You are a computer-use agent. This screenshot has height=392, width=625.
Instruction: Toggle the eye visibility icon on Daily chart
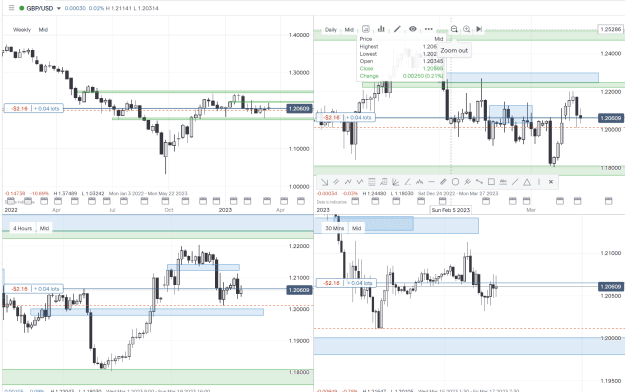click(x=413, y=29)
